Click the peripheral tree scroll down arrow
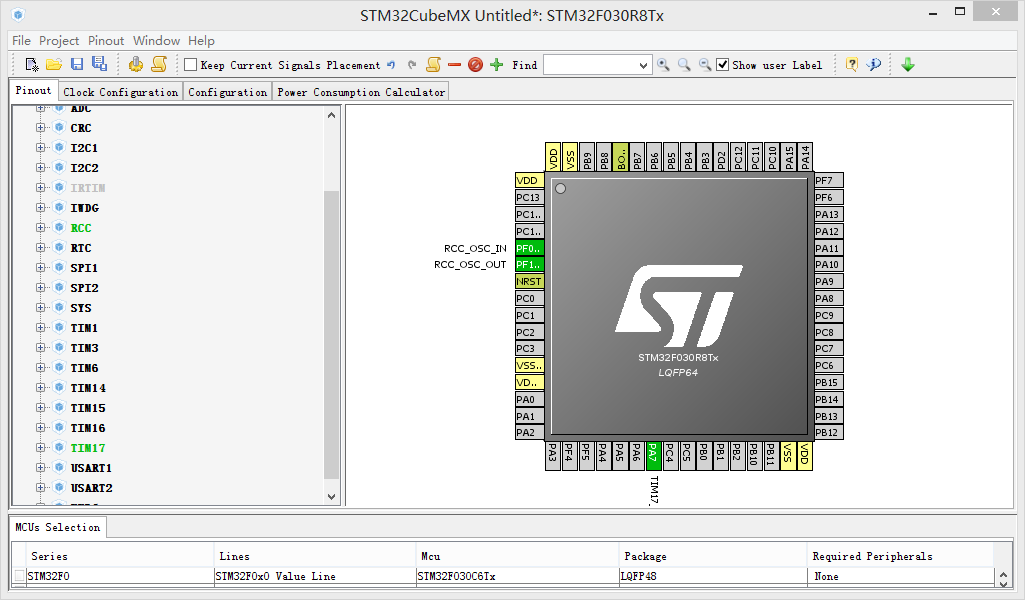The width and height of the screenshot is (1025, 600). pyautogui.click(x=331, y=497)
